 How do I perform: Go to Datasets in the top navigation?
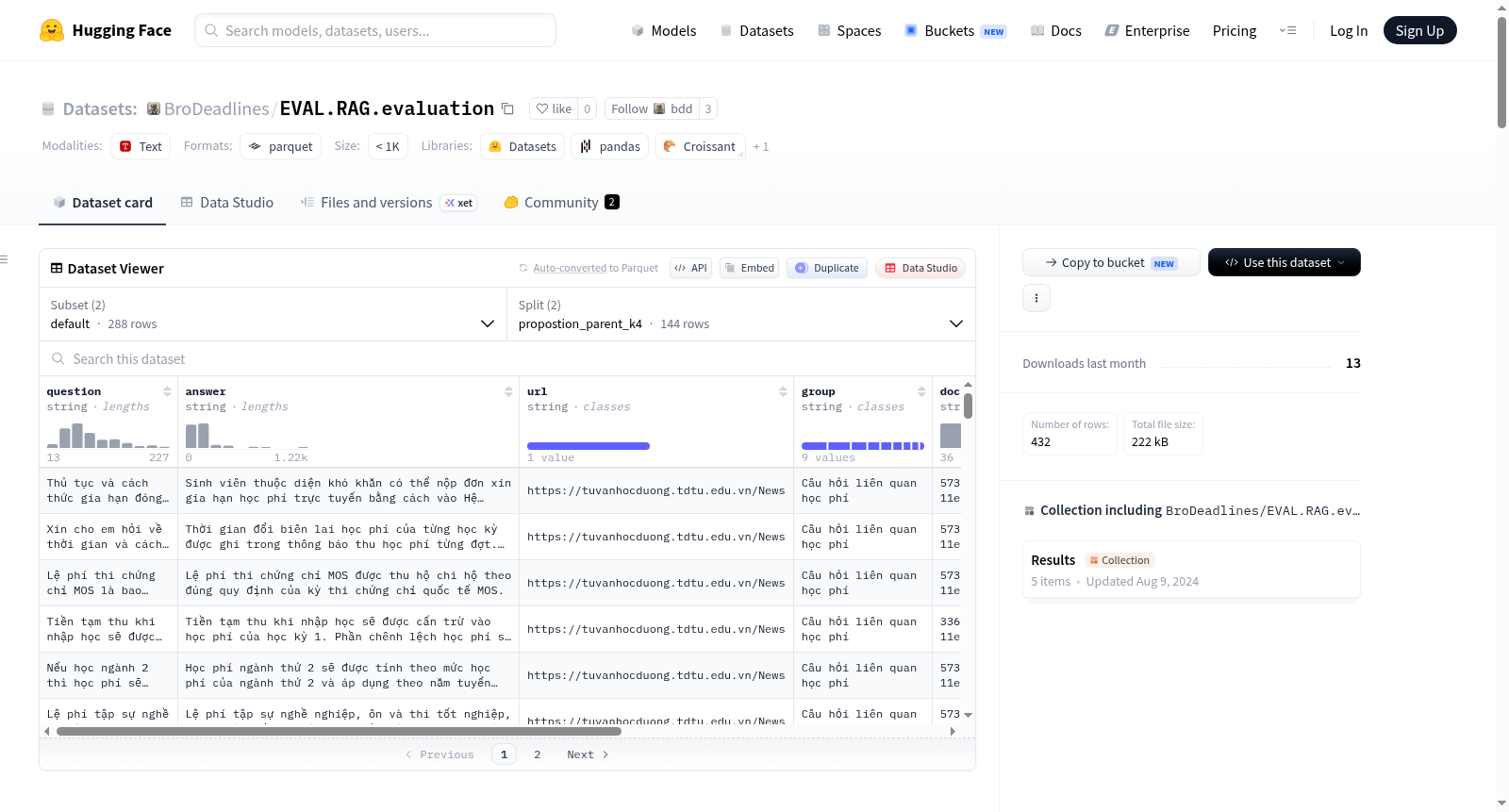tap(756, 30)
